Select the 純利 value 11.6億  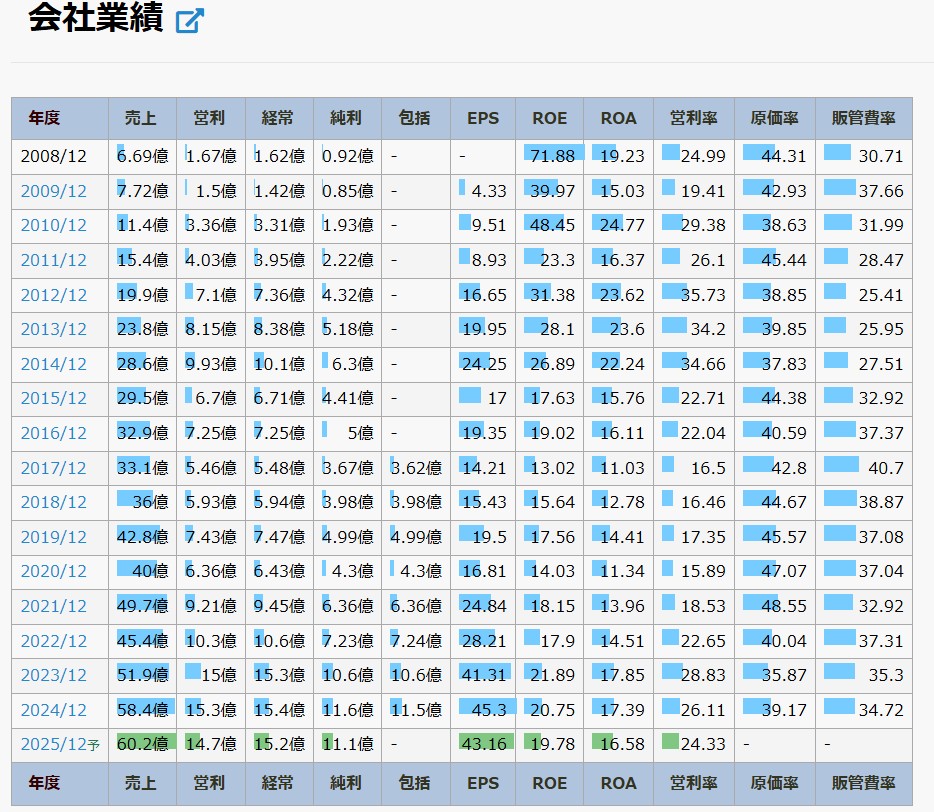(348, 710)
